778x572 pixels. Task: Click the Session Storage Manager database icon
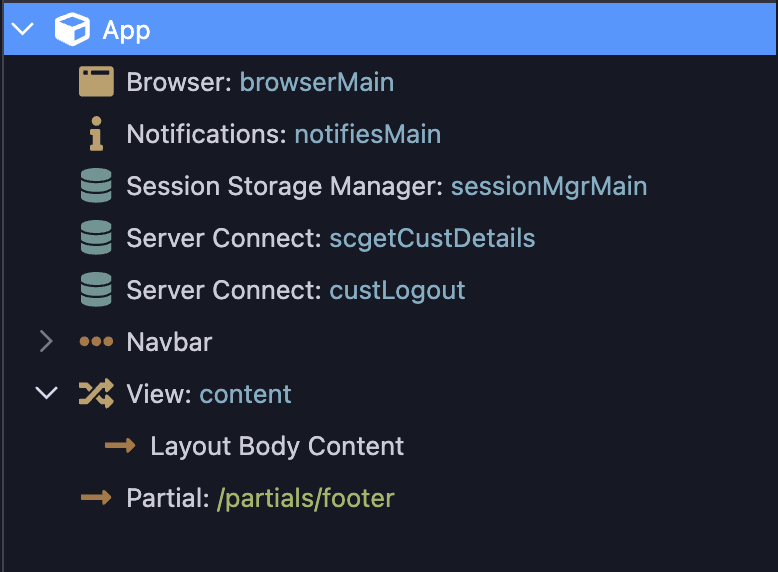[x=96, y=186]
